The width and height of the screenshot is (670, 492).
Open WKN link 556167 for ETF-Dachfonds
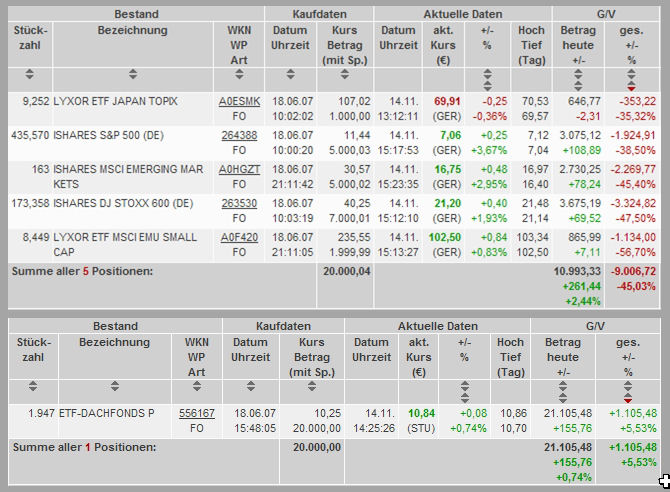[x=197, y=413]
